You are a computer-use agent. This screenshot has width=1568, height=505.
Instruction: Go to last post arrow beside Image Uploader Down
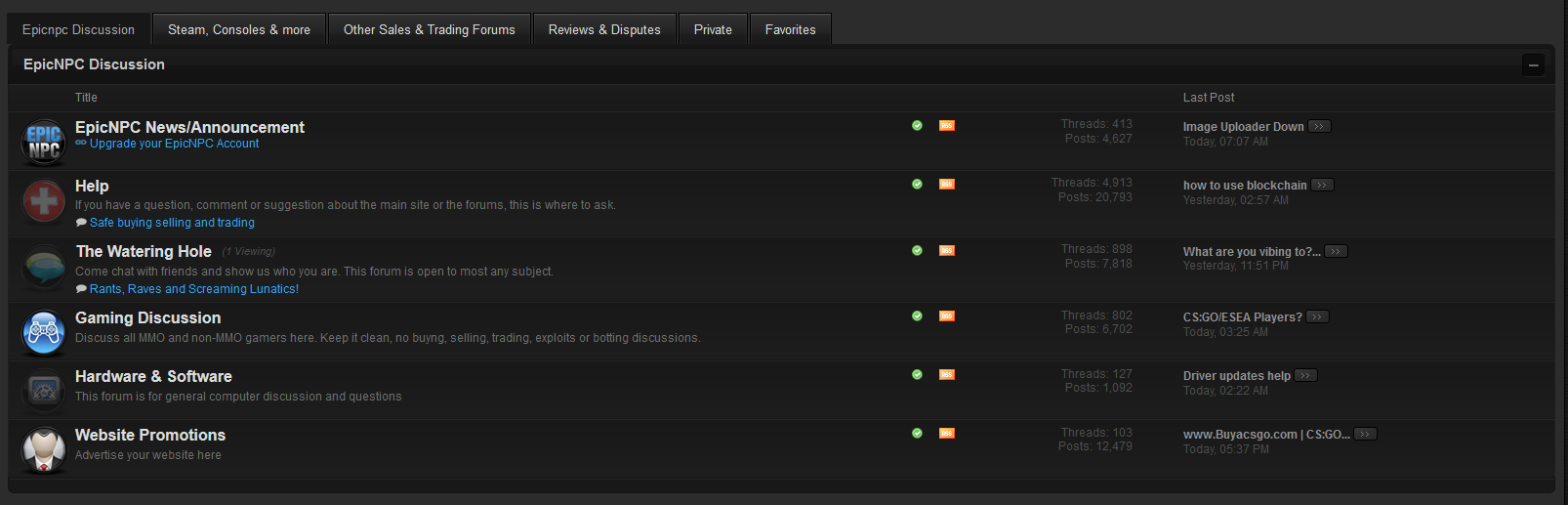1319,126
